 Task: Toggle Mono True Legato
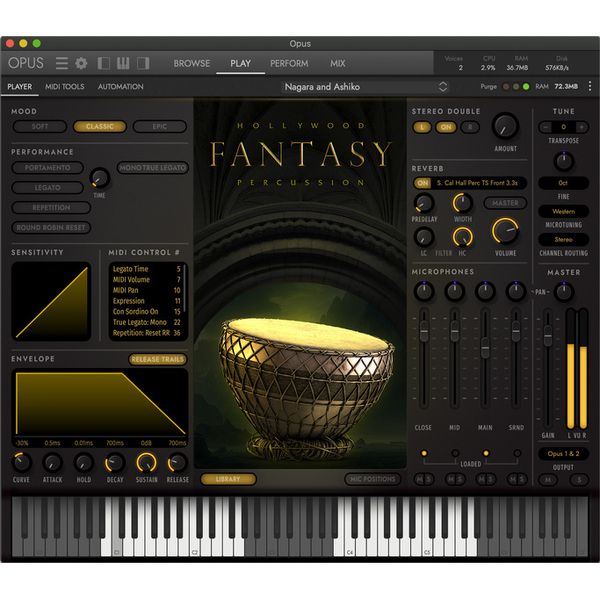pos(152,168)
